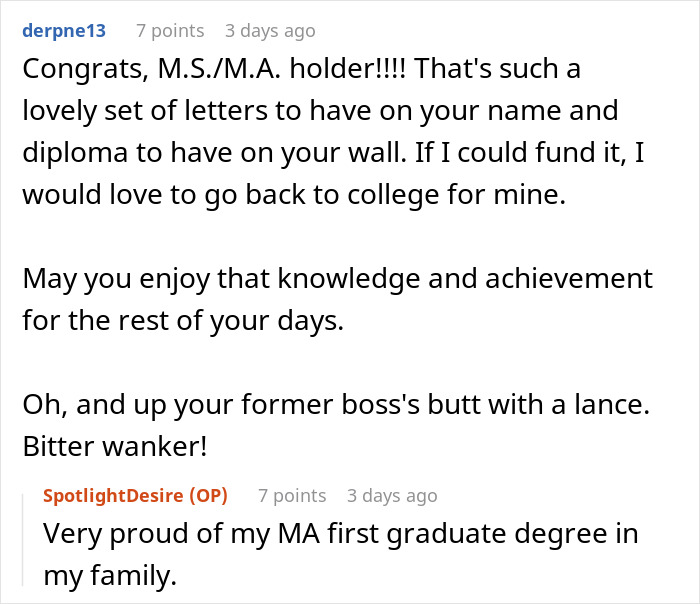
Task: Open derpne13's user profile
Action: 65,31
